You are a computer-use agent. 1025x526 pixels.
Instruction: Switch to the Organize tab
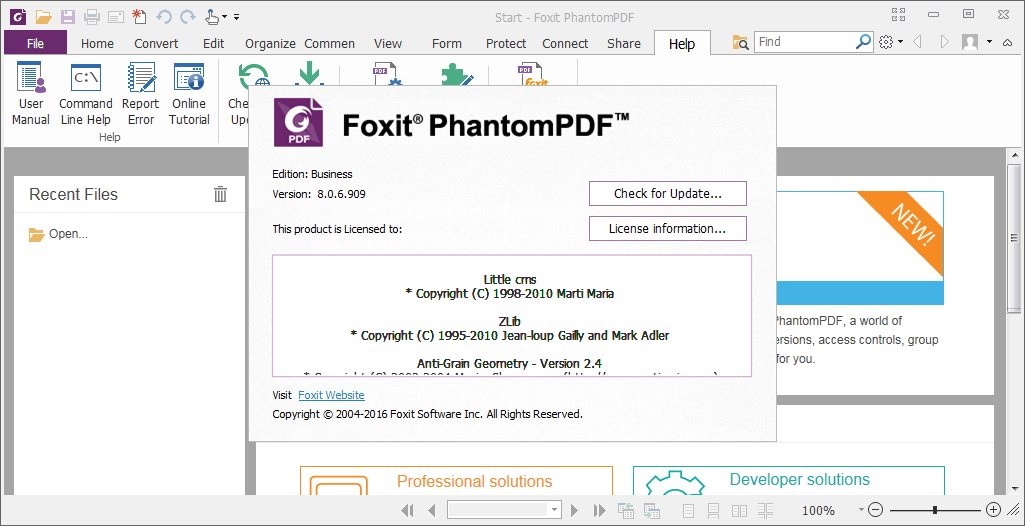click(x=270, y=44)
